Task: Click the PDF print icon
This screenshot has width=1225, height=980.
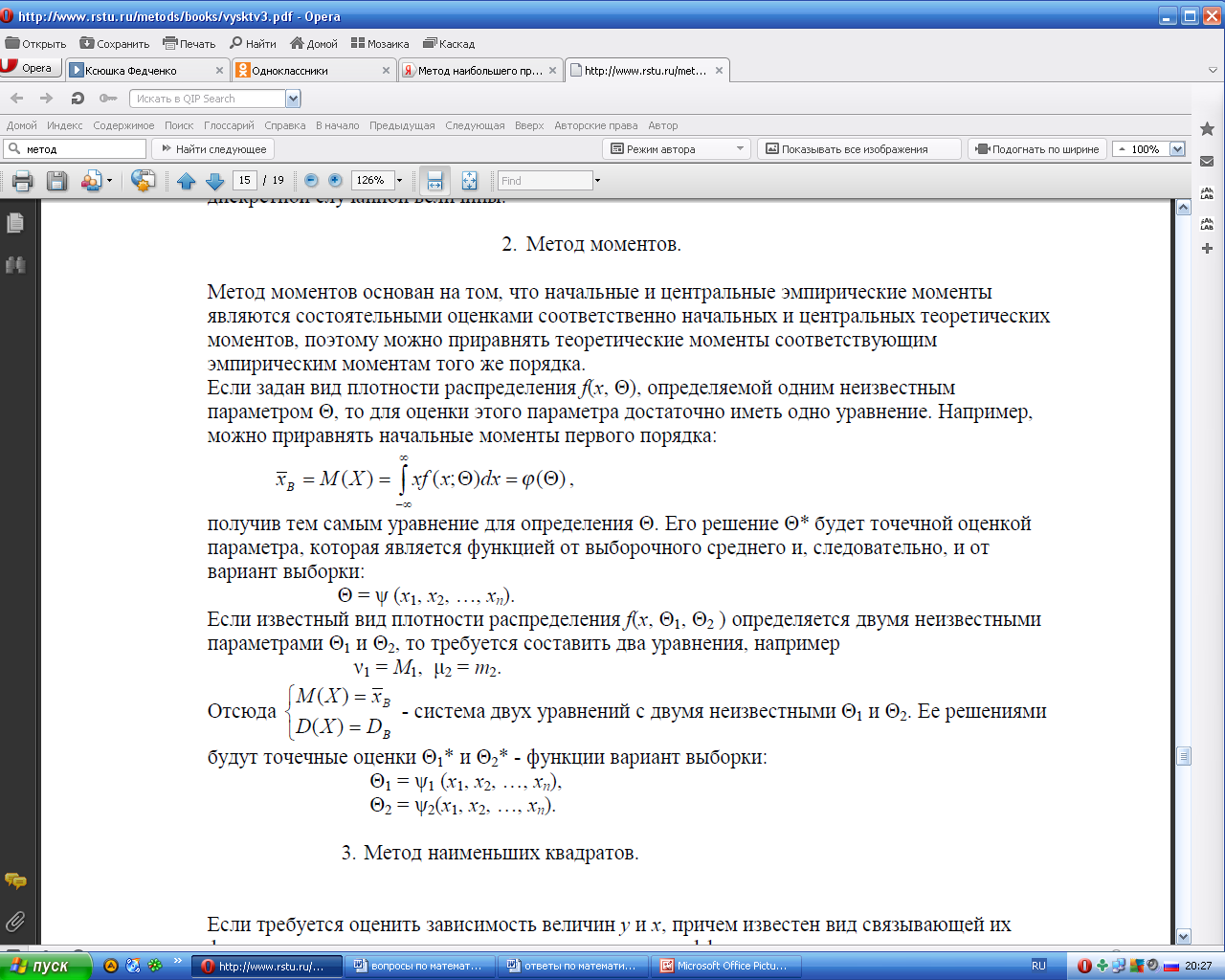Action: [23, 181]
